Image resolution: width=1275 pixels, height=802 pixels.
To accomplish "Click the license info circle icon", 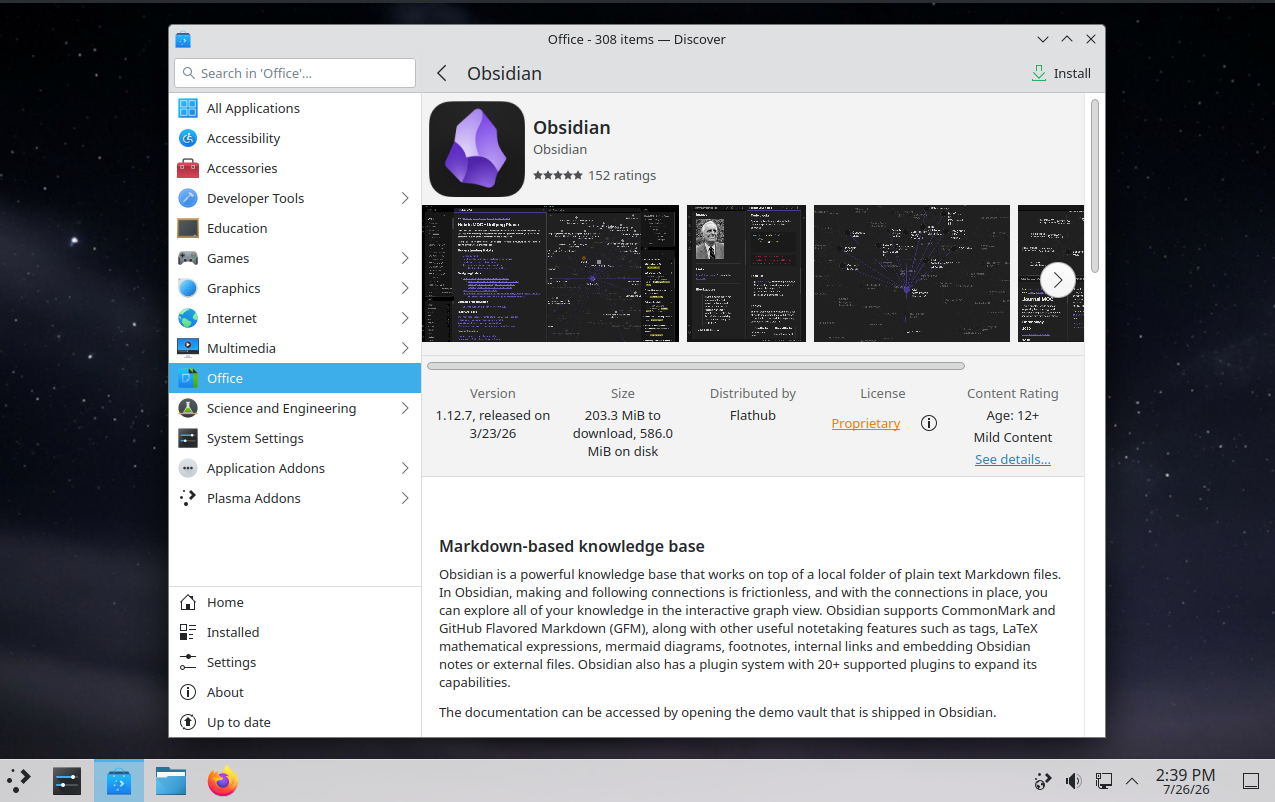I will click(929, 423).
